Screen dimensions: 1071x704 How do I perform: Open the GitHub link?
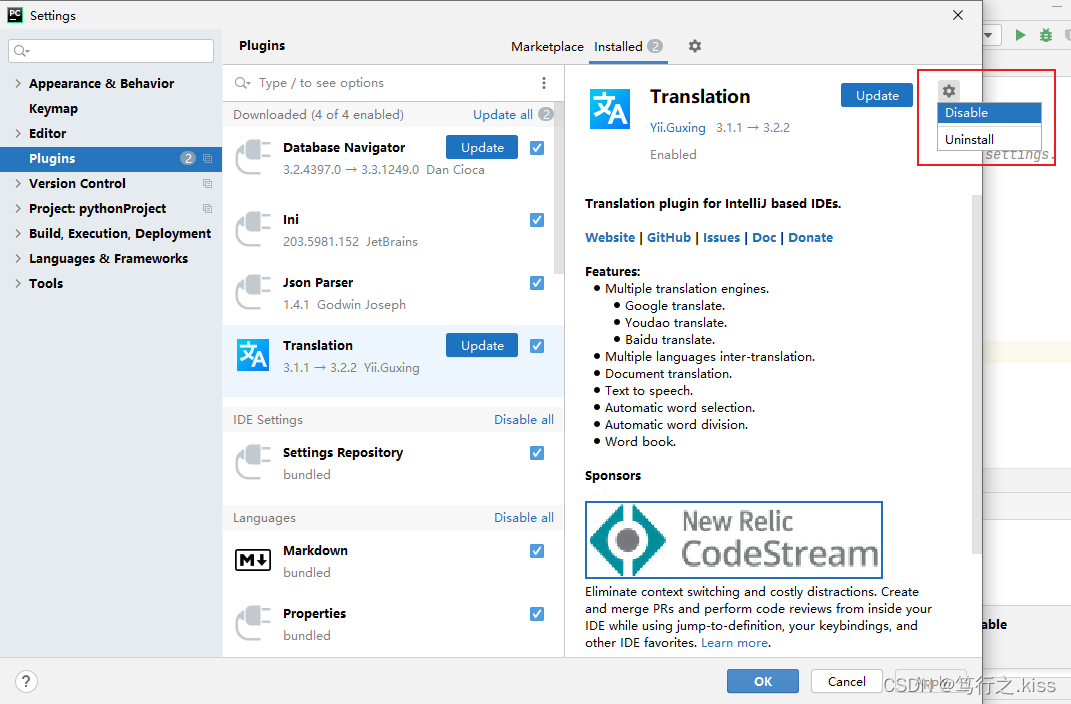(669, 238)
